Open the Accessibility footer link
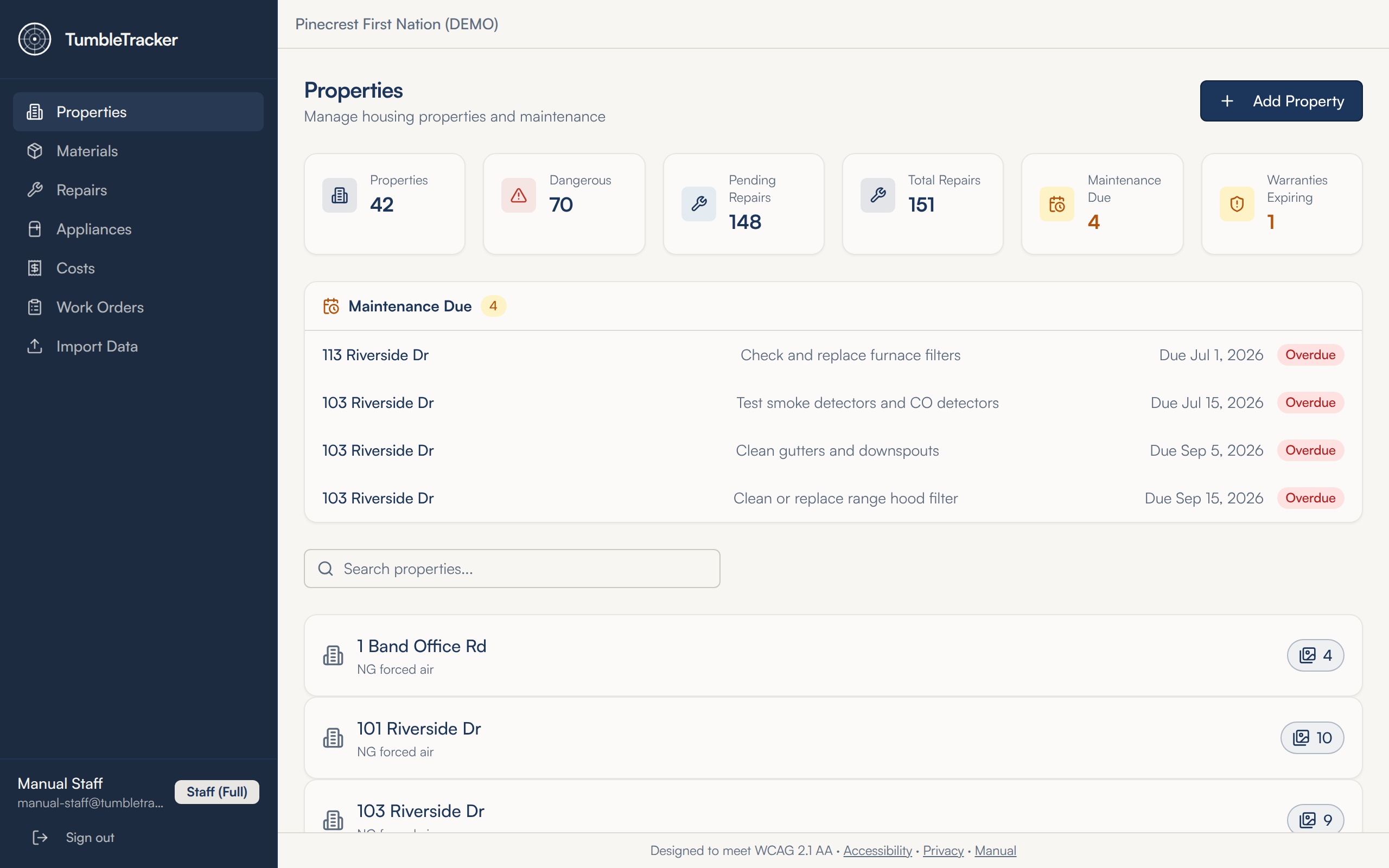This screenshot has width=1389, height=868. [x=877, y=850]
